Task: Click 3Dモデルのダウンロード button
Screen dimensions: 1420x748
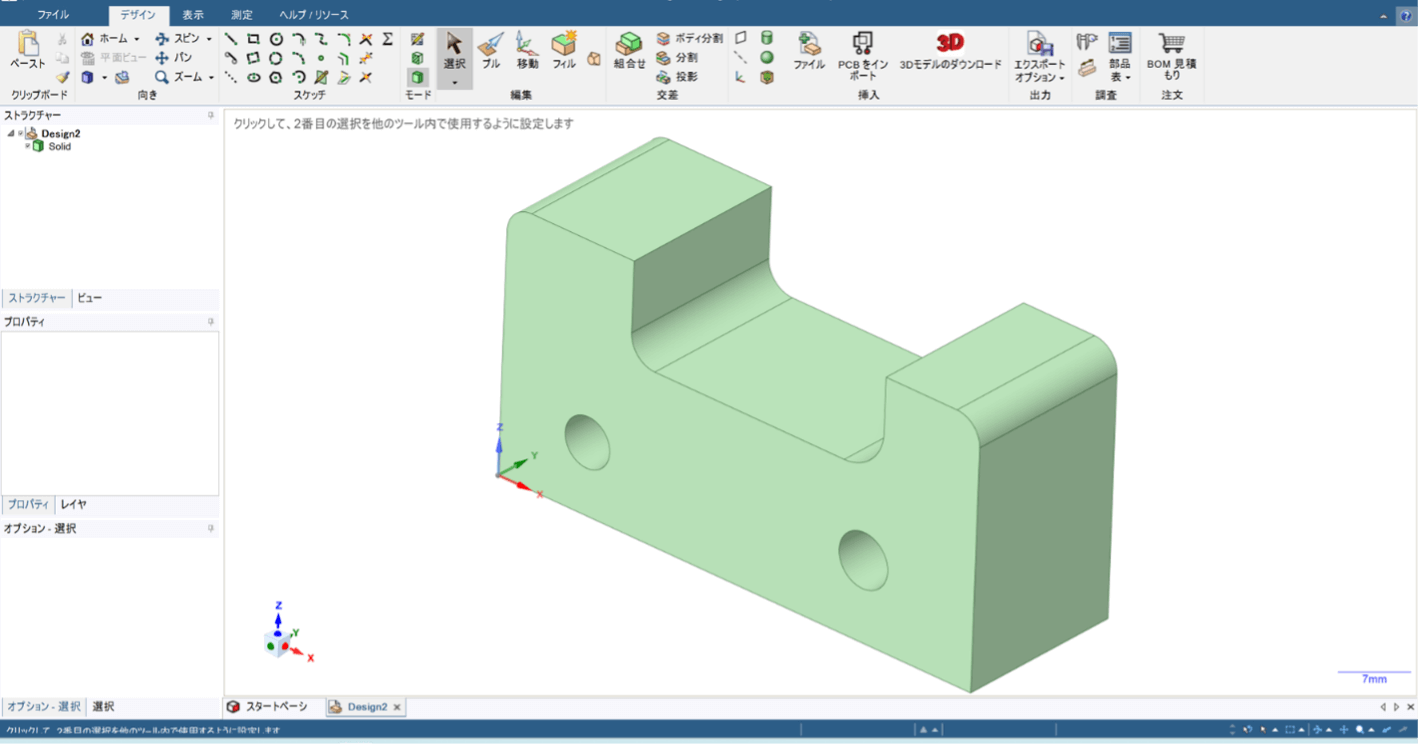Action: [950, 50]
